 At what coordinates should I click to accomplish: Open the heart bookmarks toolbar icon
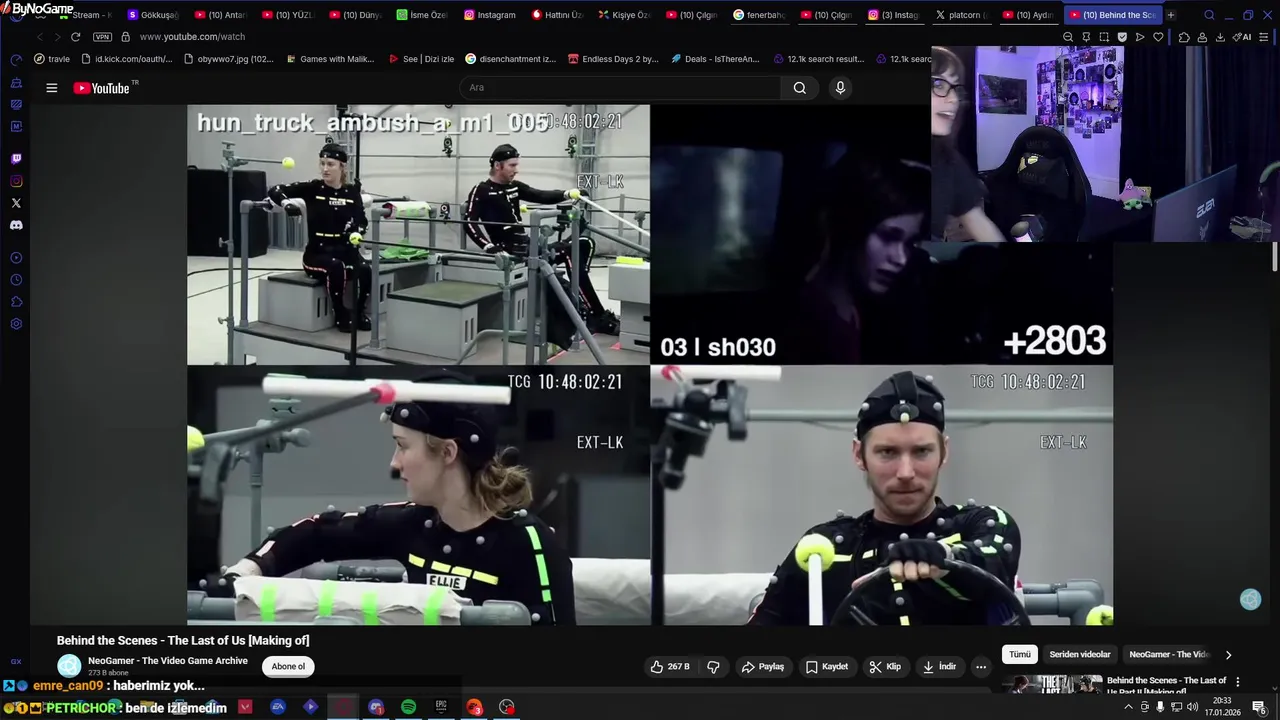point(1158,37)
